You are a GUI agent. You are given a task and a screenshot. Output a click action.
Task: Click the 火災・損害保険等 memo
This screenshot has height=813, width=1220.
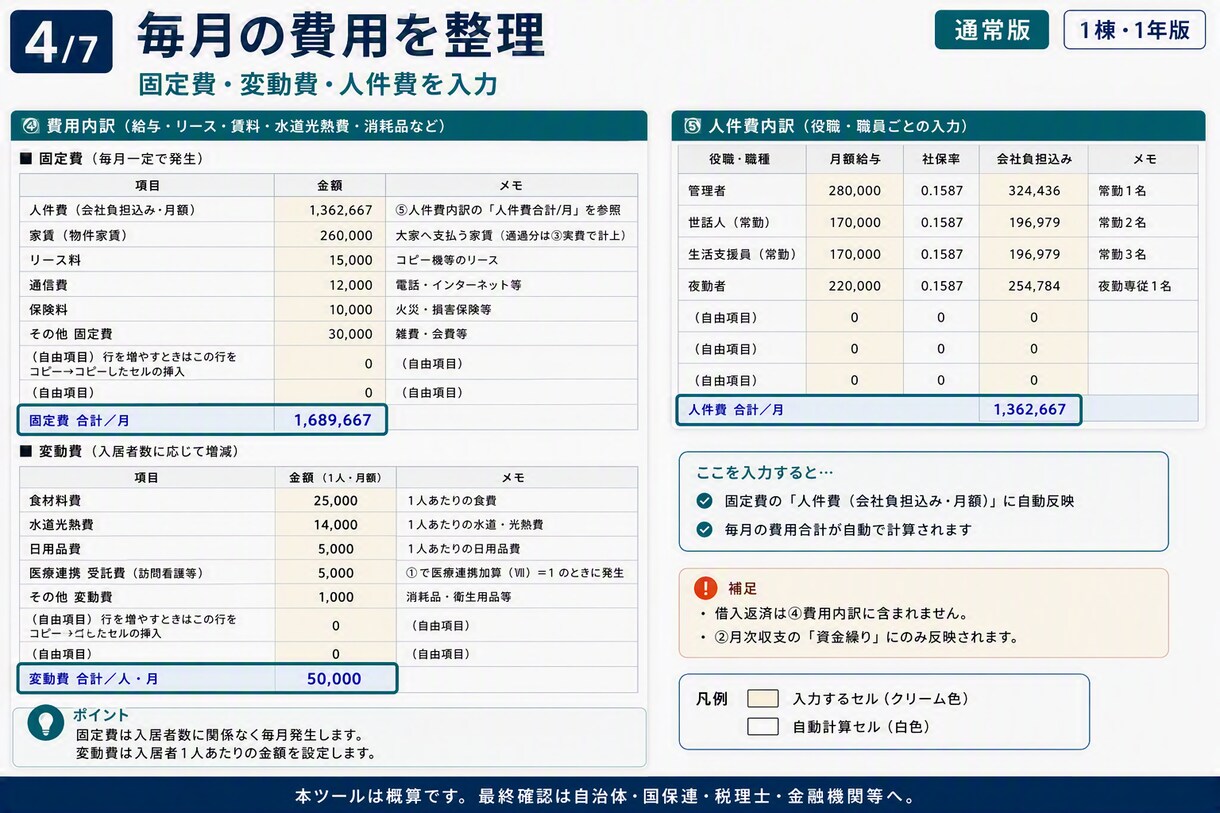pyautogui.click(x=444, y=309)
